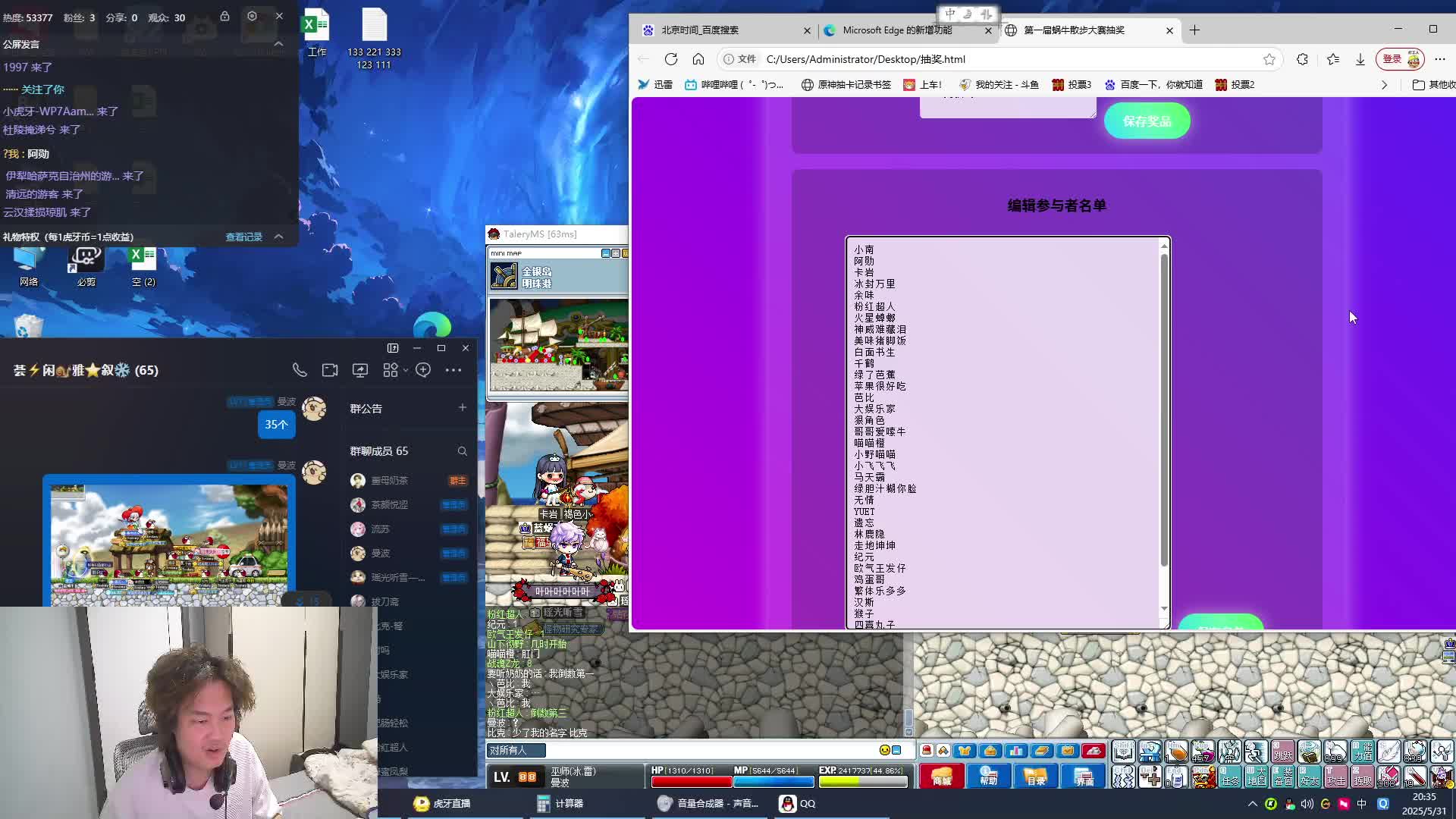The image size is (1456, 819).
Task: Toggle the stream overlay lock icon
Action: (224, 16)
